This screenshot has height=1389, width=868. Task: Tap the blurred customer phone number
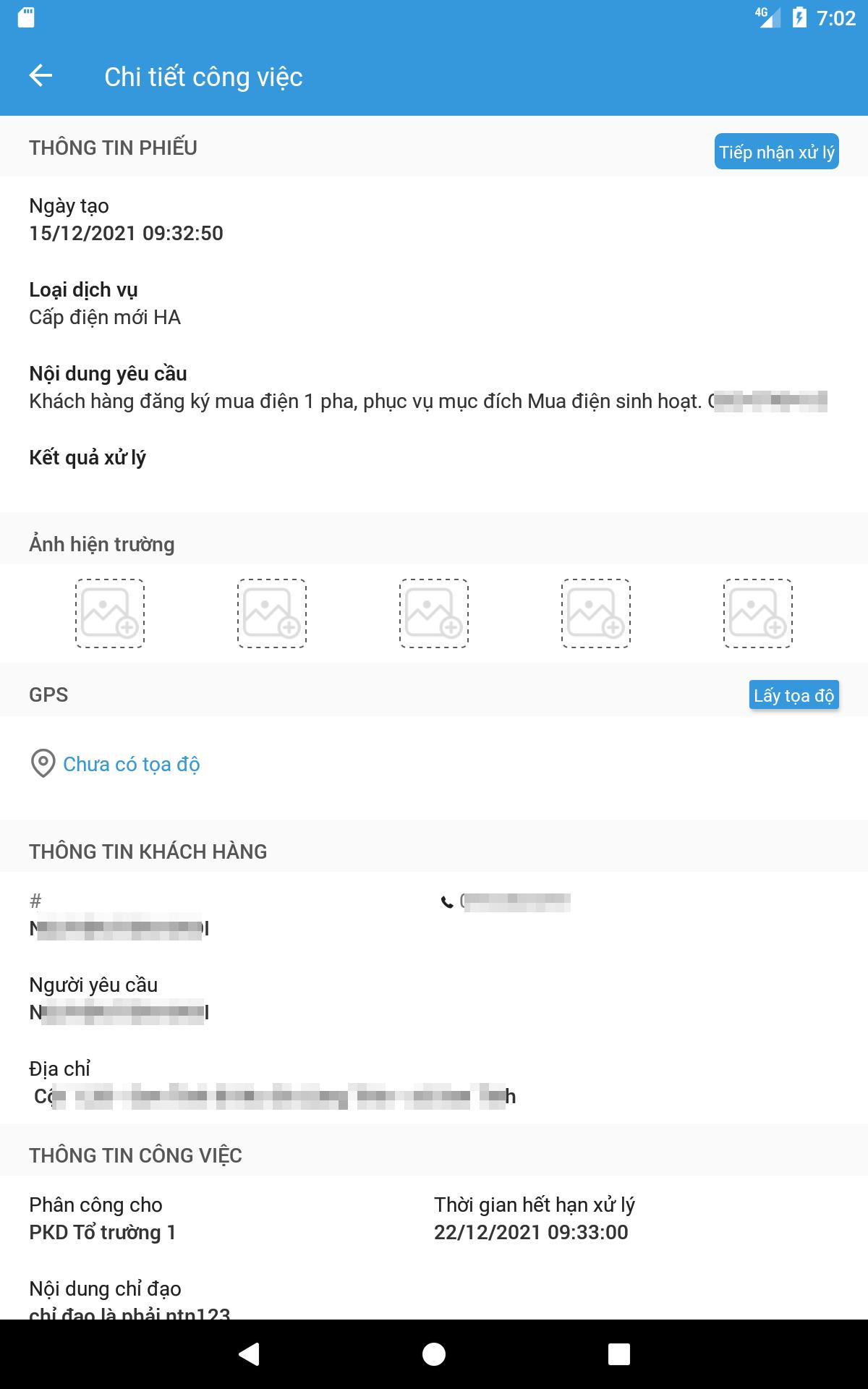pyautogui.click(x=515, y=902)
